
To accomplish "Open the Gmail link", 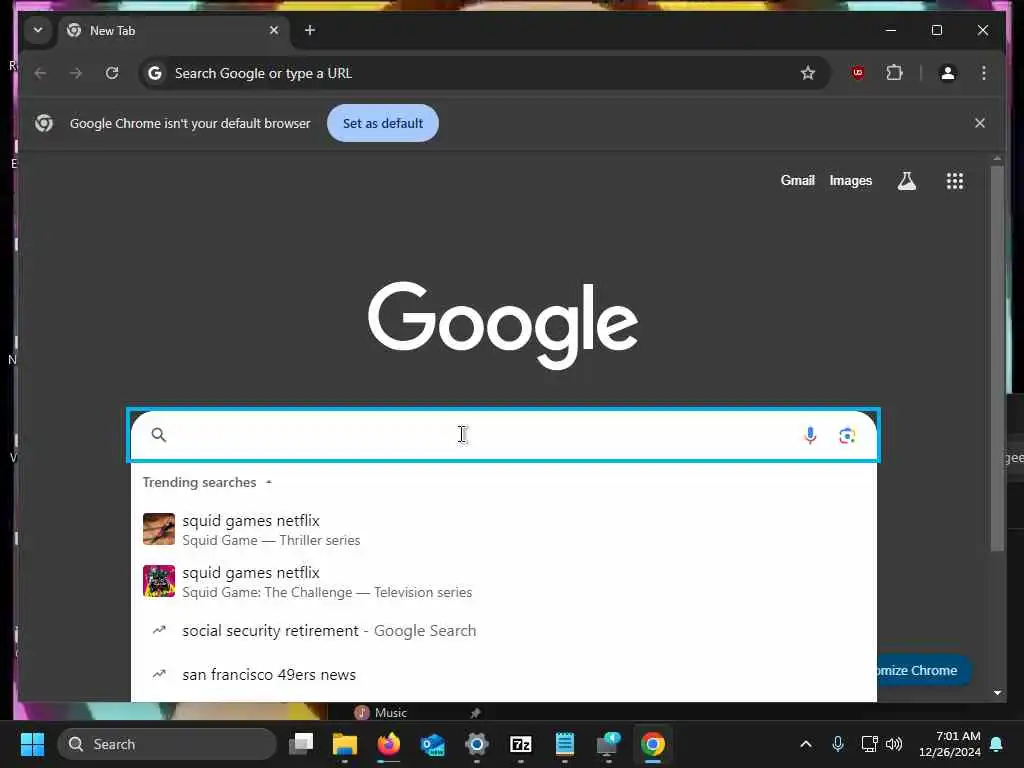I will tap(797, 180).
